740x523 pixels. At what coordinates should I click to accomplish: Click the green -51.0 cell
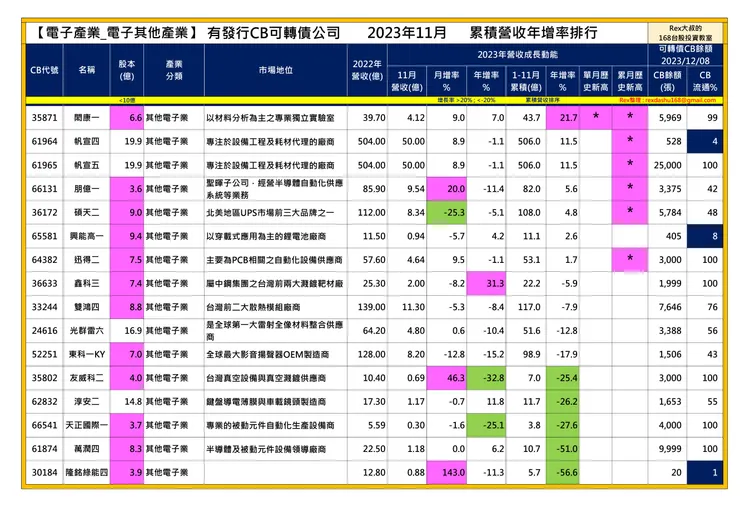tap(563, 448)
